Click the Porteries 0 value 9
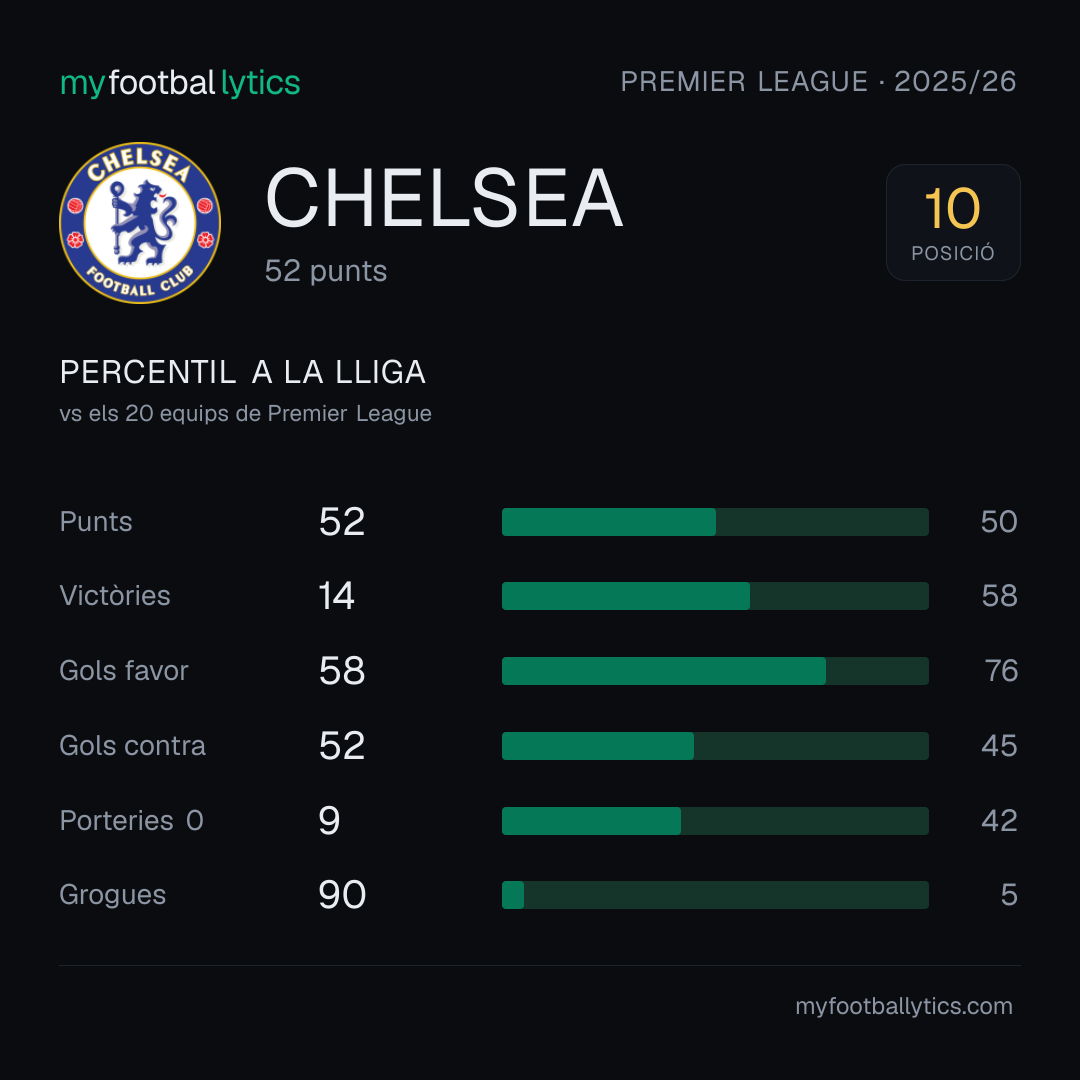1080x1080 pixels. pos(329,821)
